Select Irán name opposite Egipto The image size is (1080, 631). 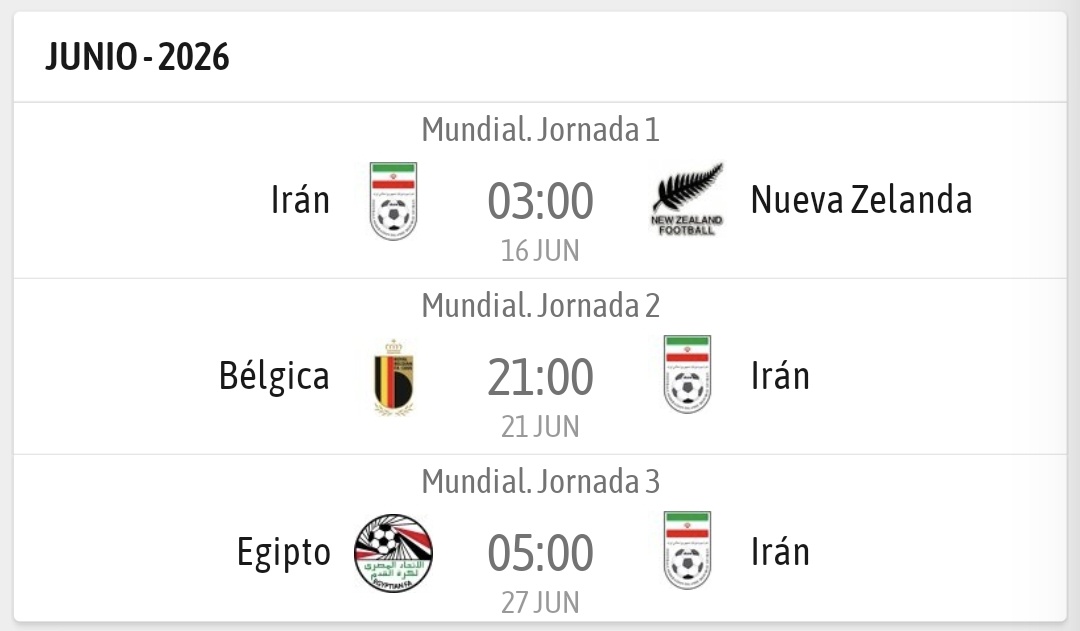tap(780, 553)
